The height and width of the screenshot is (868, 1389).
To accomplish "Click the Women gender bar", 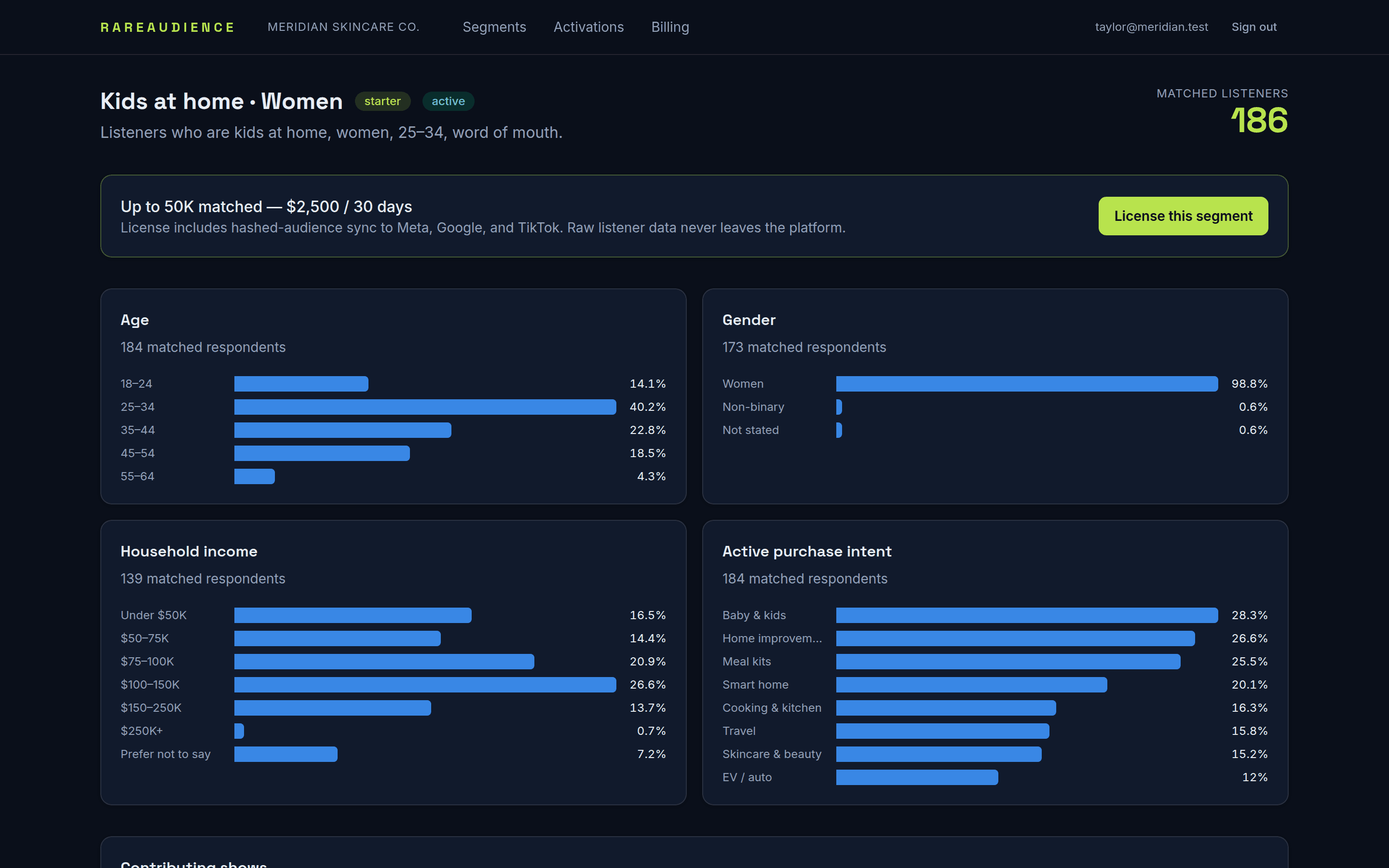I will click(x=1026, y=383).
